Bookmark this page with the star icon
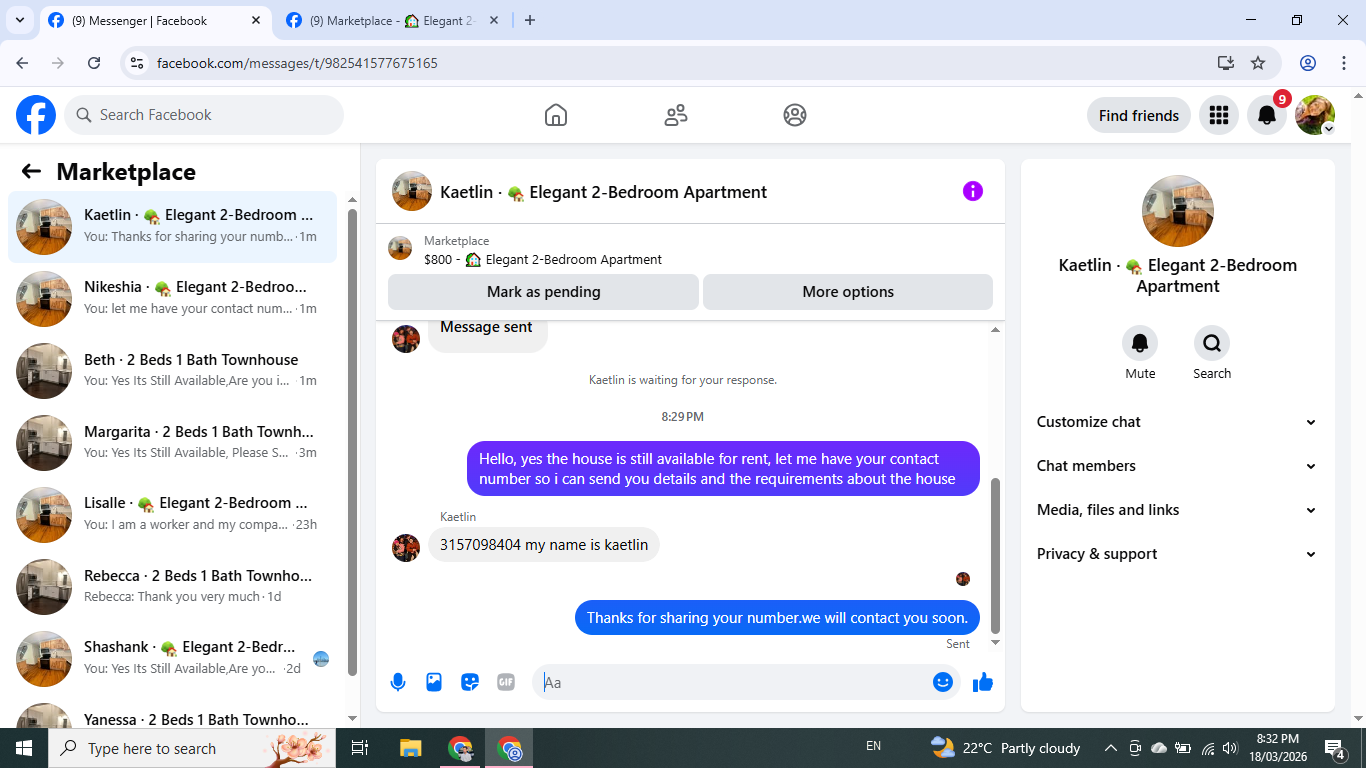The width and height of the screenshot is (1366, 768). pyautogui.click(x=1258, y=63)
